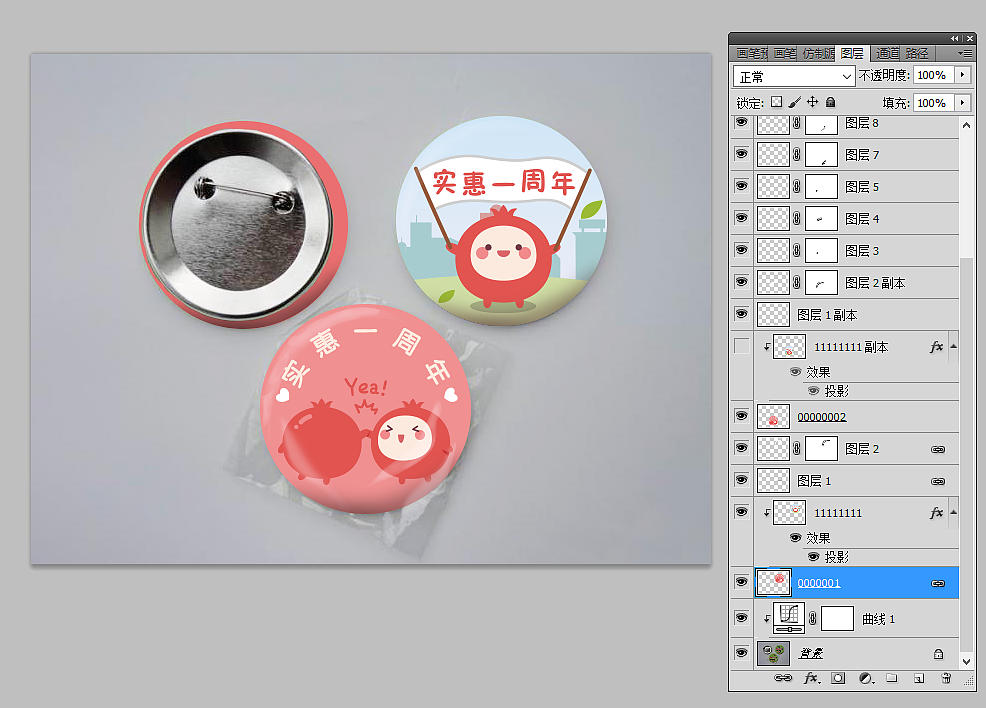Screen dimensions: 986x708
Task: Click the fx icon on layer 11111111
Action: [936, 513]
